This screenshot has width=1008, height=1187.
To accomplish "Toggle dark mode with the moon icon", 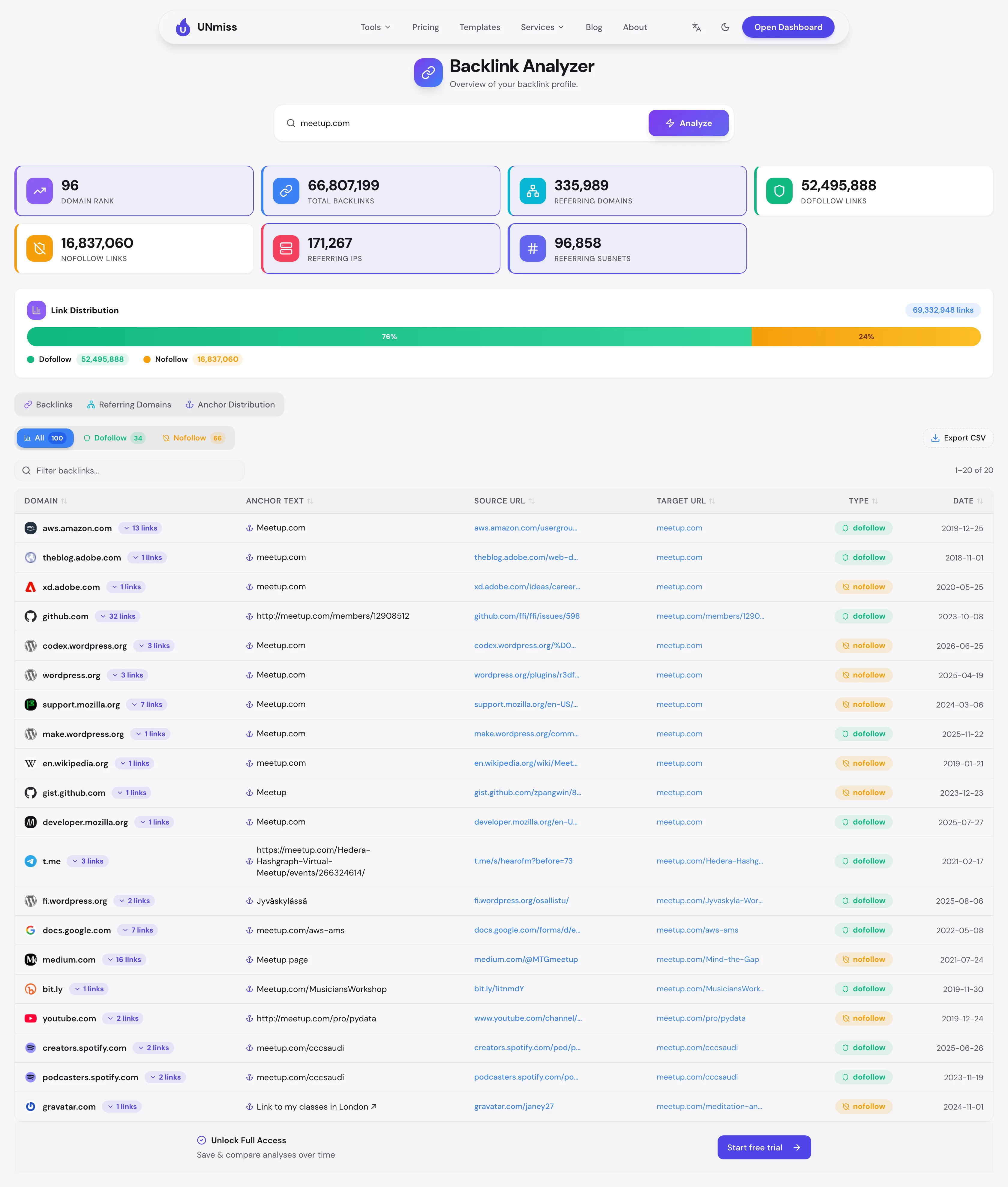I will tap(725, 27).
